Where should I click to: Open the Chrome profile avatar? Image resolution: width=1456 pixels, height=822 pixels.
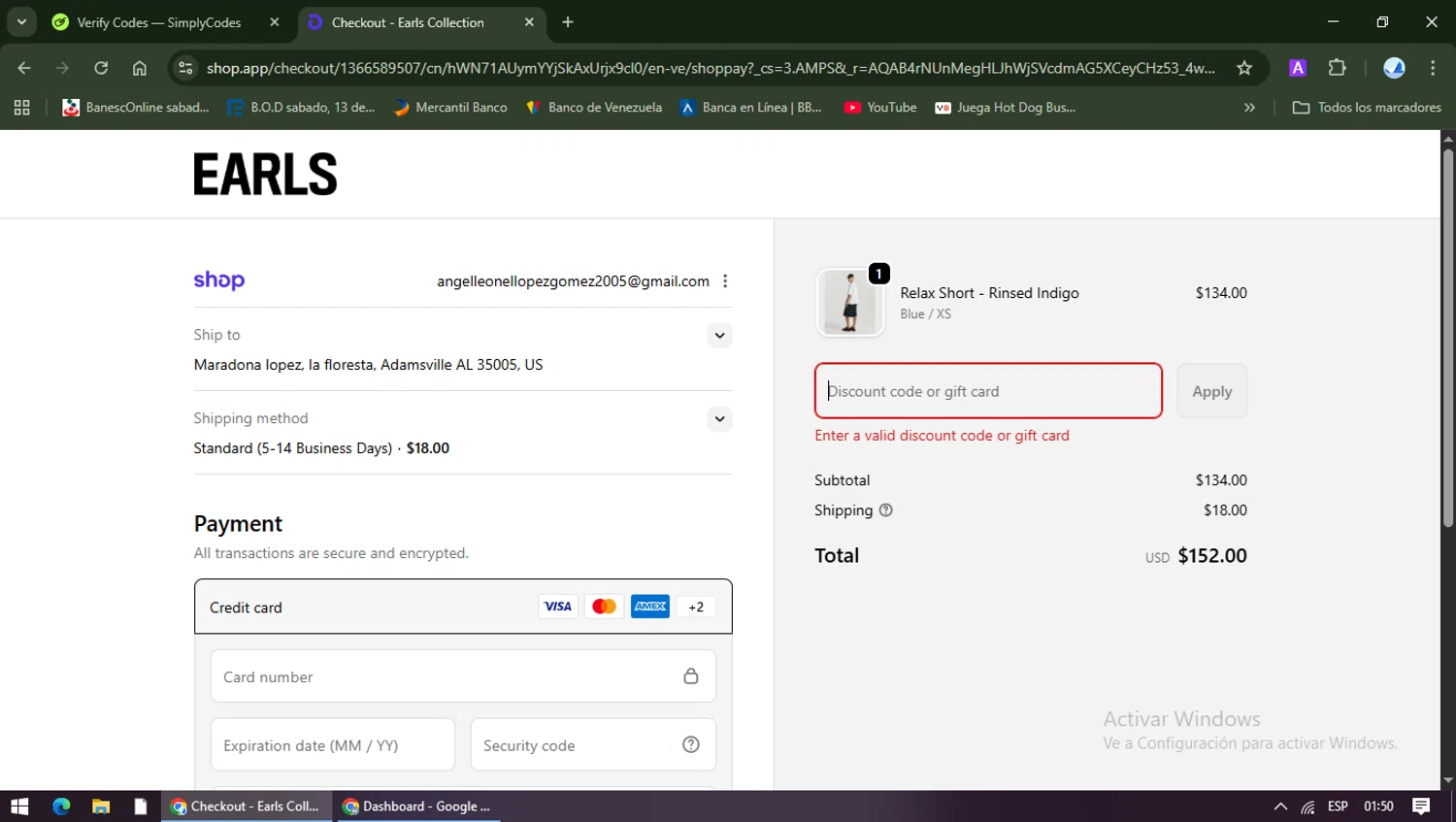point(1394,68)
